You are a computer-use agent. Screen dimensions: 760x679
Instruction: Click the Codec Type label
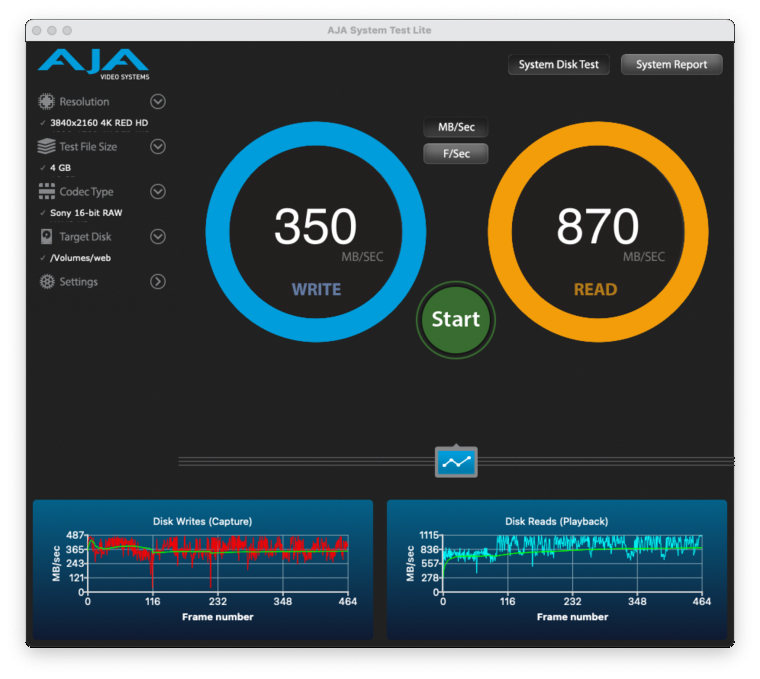pyautogui.click(x=86, y=192)
